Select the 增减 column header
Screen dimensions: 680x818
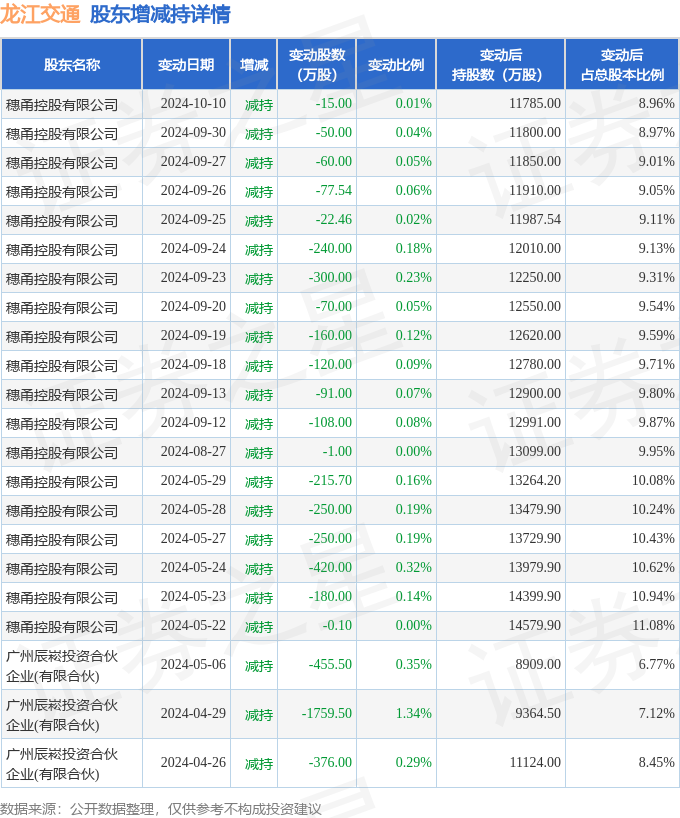point(254,65)
